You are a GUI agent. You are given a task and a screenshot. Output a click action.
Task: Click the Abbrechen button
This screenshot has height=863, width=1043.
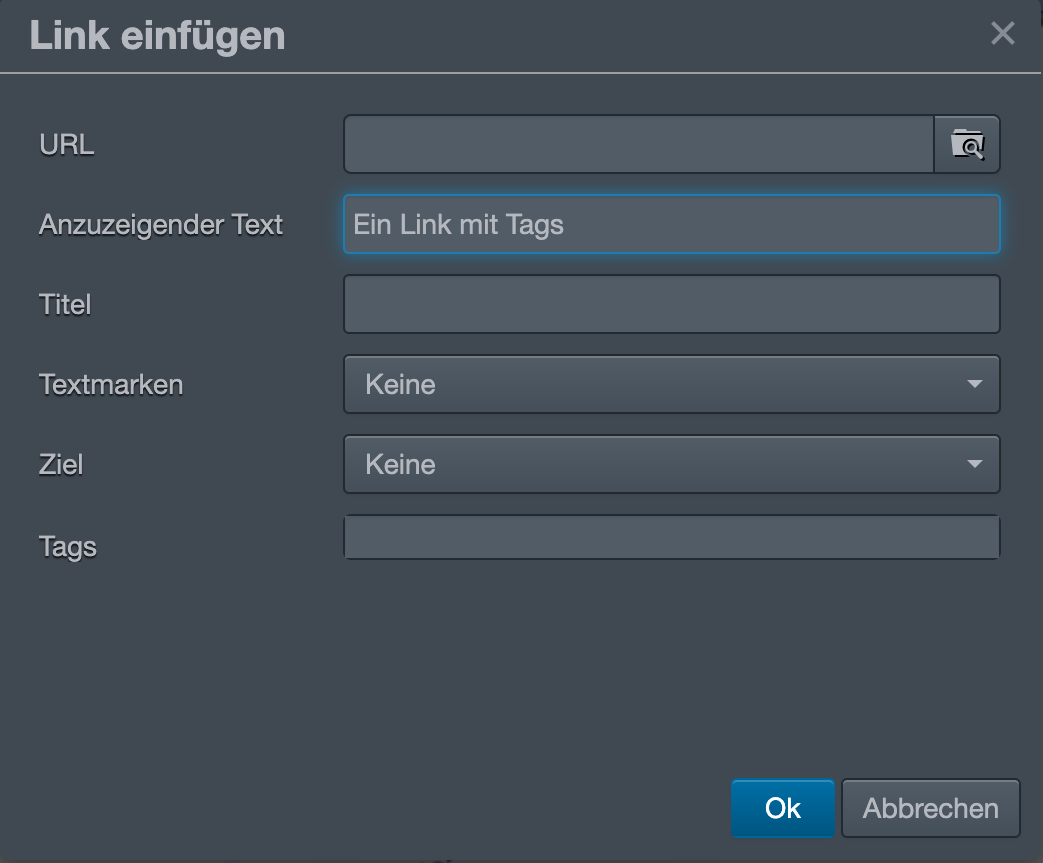931,808
